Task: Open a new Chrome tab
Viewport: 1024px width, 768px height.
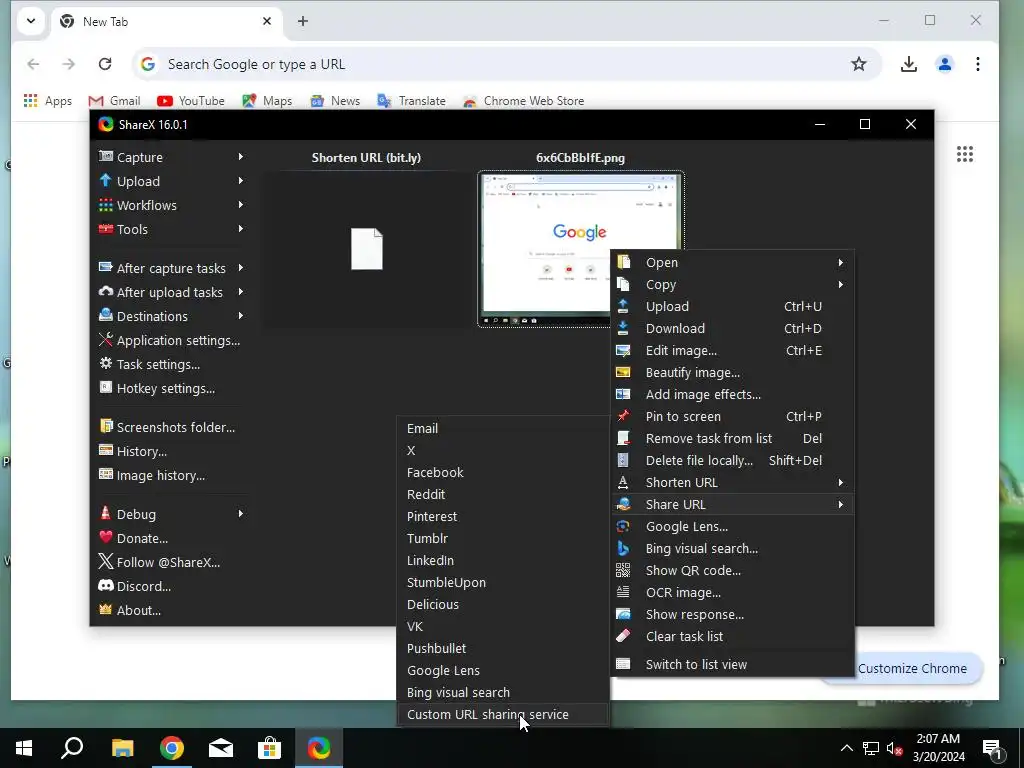Action: click(x=302, y=21)
